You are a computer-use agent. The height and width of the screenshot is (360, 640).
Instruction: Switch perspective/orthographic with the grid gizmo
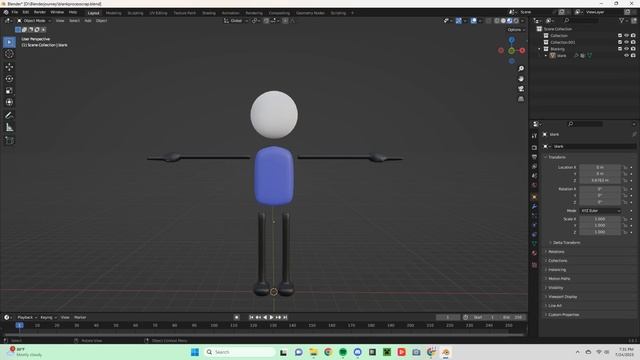pyautogui.click(x=521, y=99)
